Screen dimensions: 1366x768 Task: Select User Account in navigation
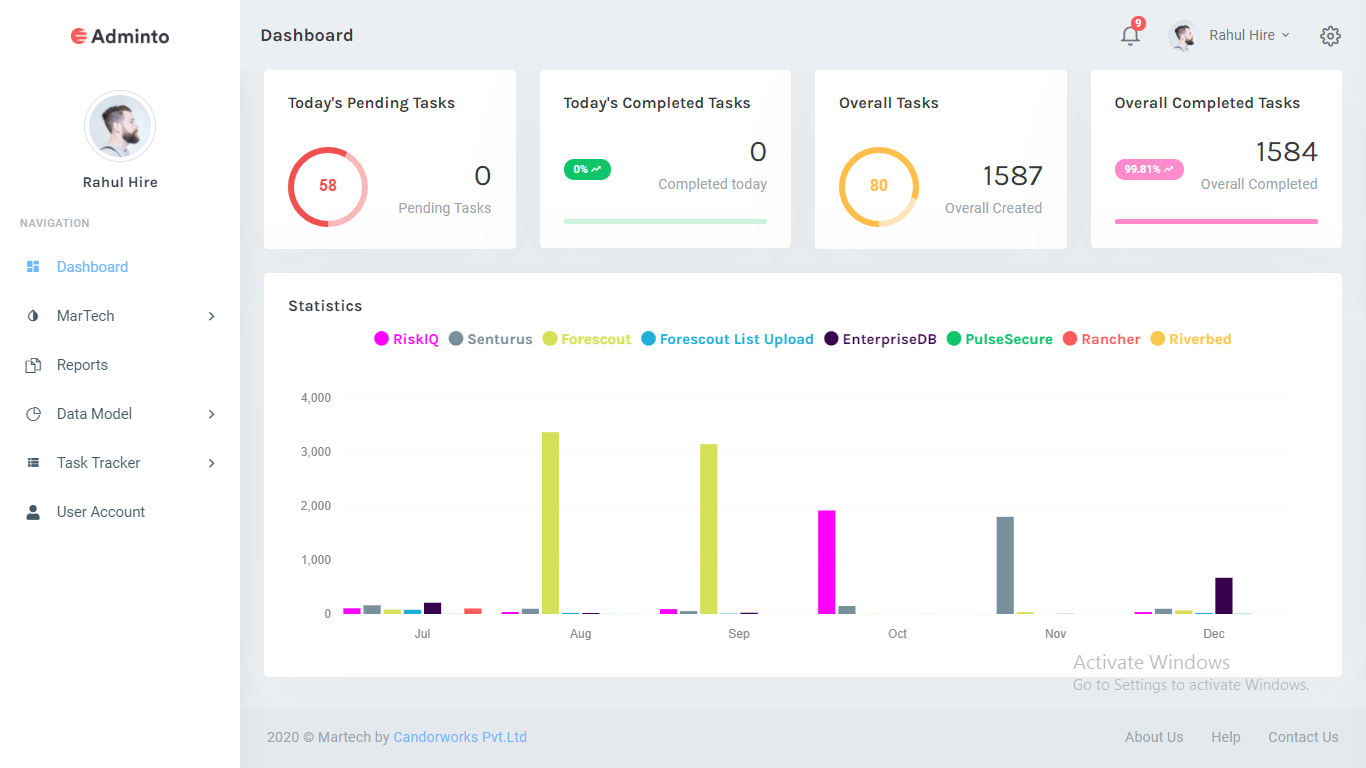click(101, 512)
